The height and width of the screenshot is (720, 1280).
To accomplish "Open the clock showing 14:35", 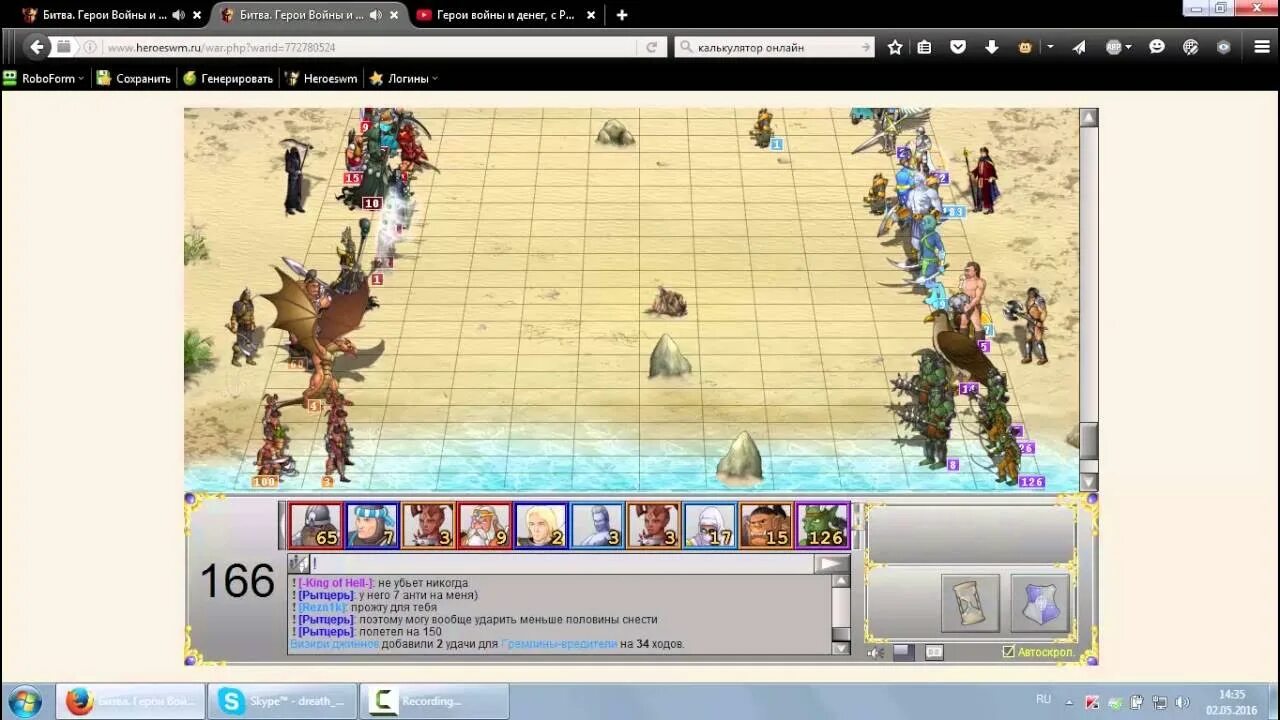I will [x=1232, y=701].
